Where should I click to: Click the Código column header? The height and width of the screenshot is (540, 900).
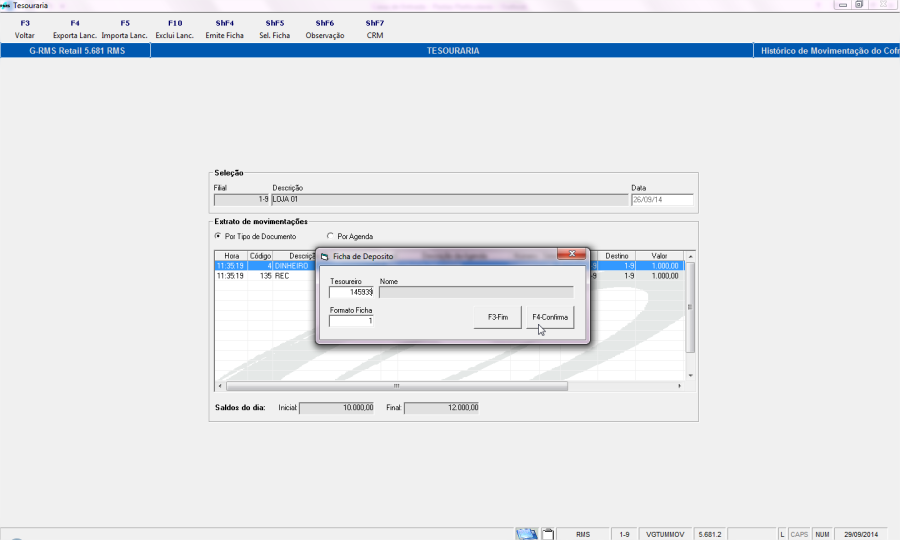pyautogui.click(x=260, y=256)
